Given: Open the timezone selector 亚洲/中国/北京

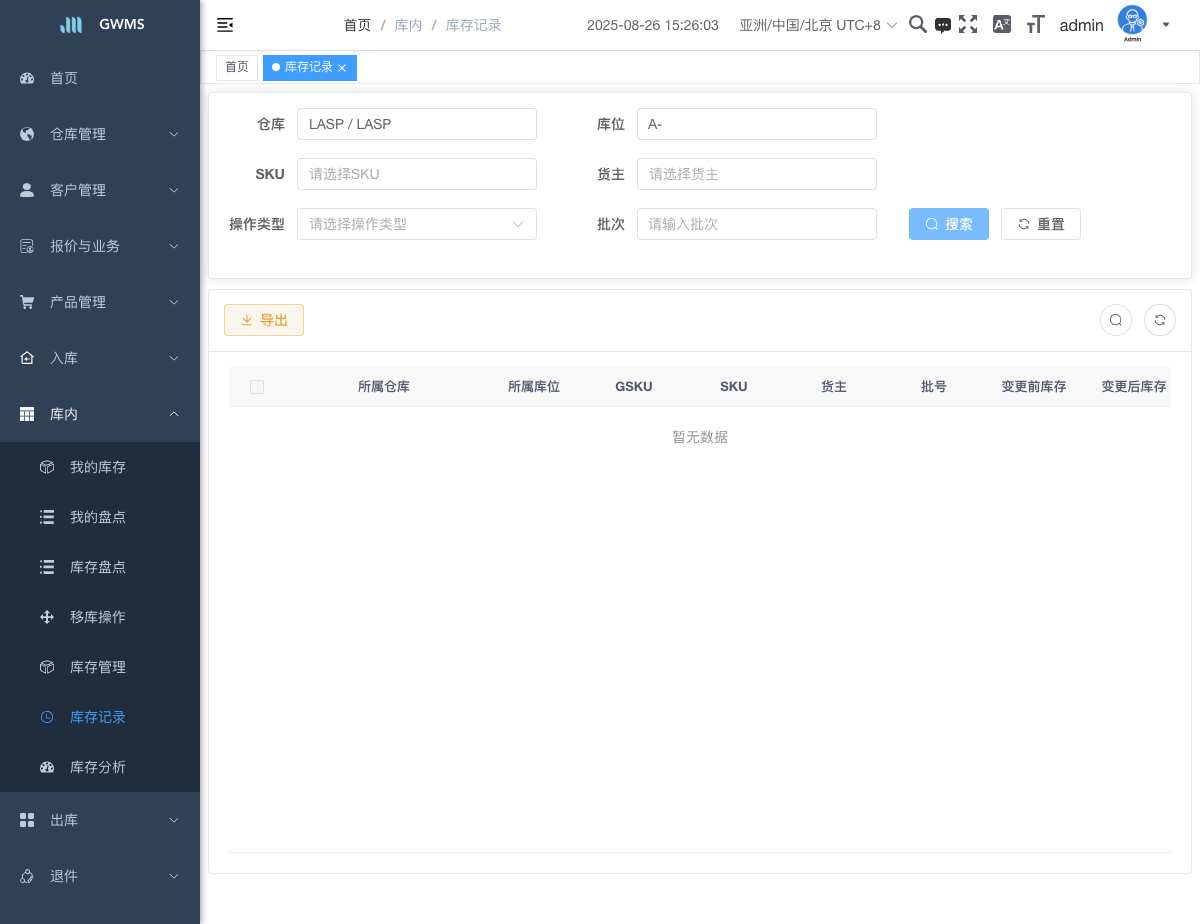Looking at the screenshot, I should click(x=817, y=25).
